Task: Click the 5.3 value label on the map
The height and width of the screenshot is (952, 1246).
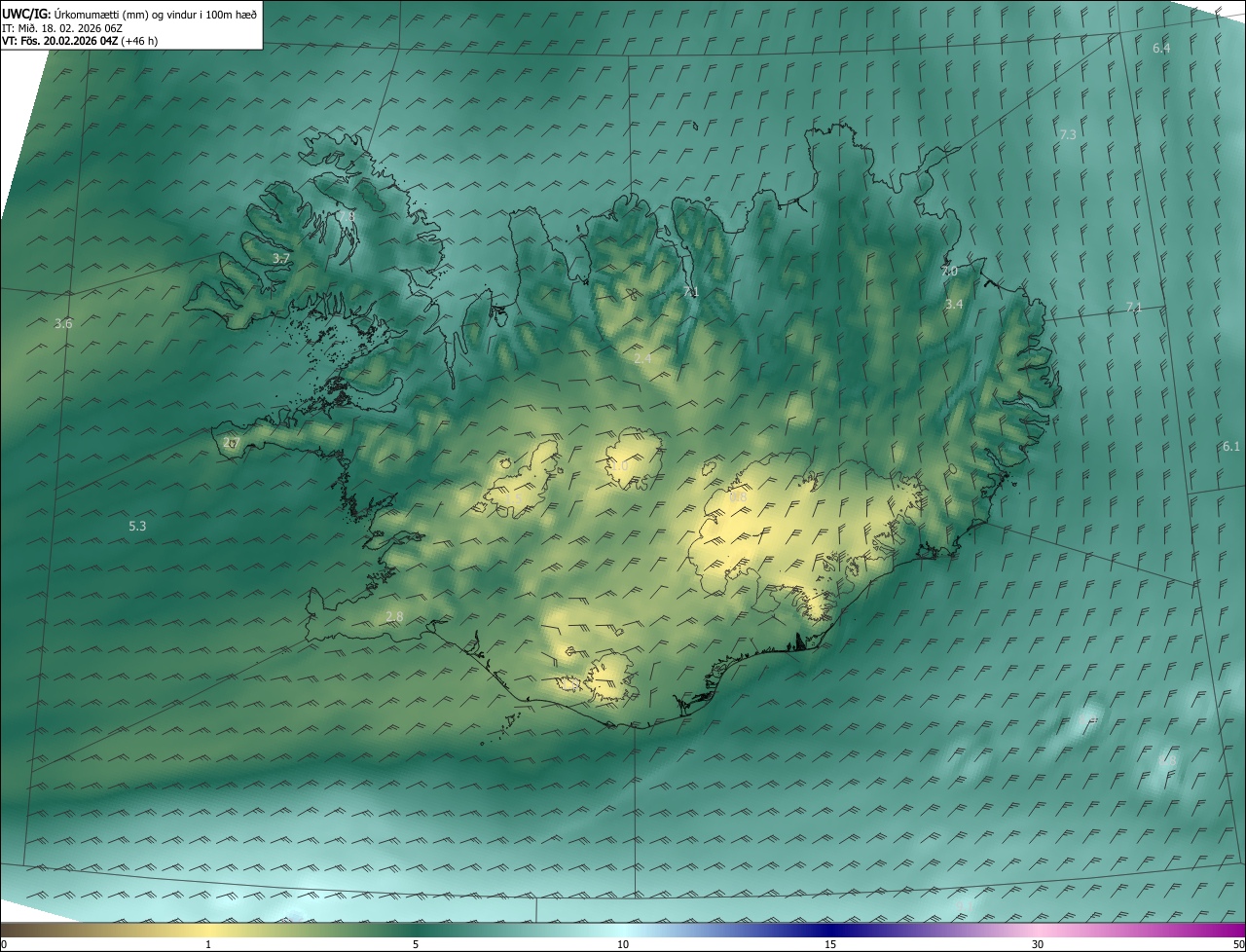Action: click(x=137, y=526)
